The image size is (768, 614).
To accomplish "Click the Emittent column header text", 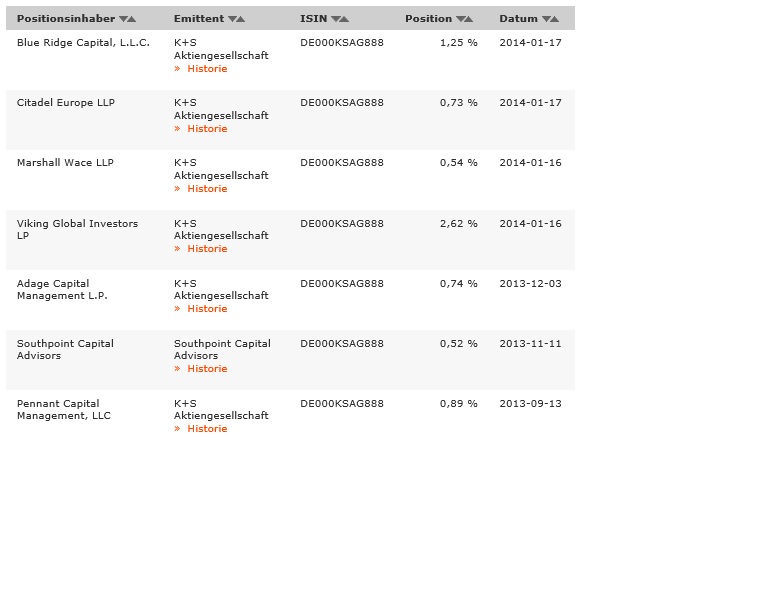I will [199, 19].
